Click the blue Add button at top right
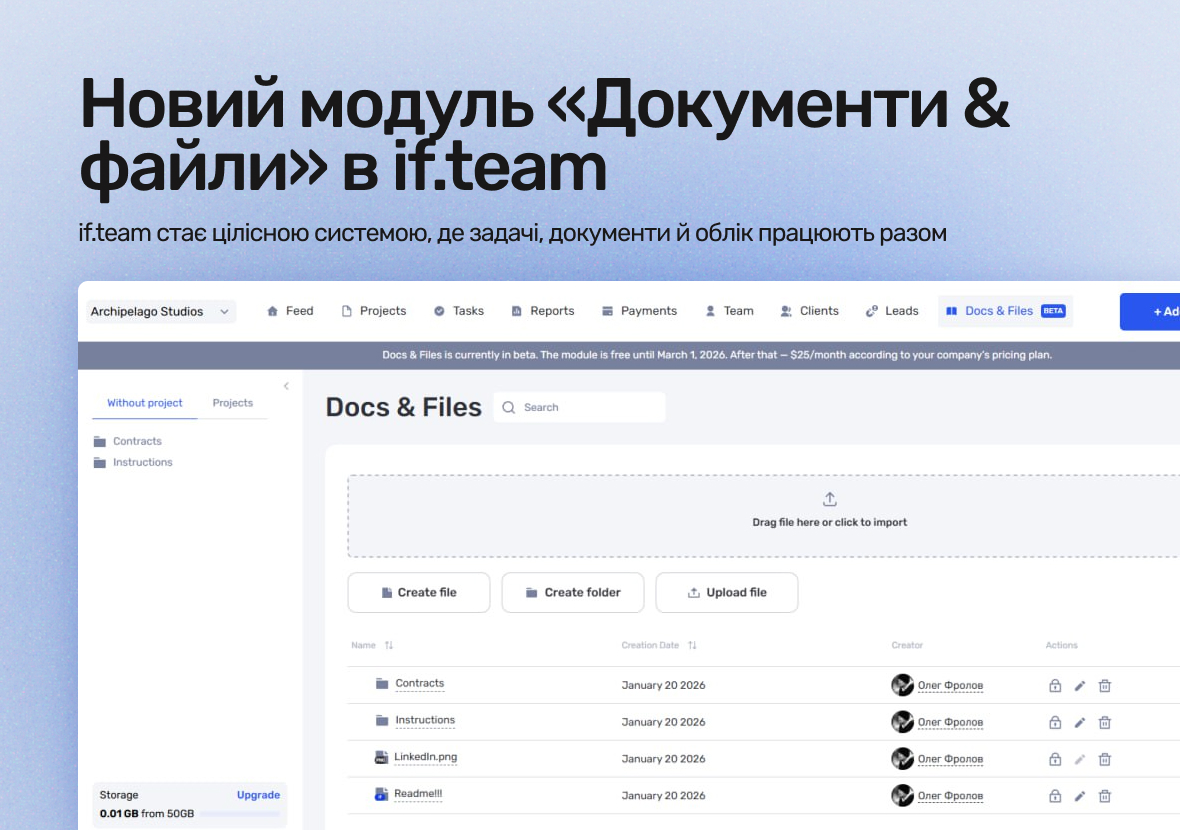 coord(1150,312)
